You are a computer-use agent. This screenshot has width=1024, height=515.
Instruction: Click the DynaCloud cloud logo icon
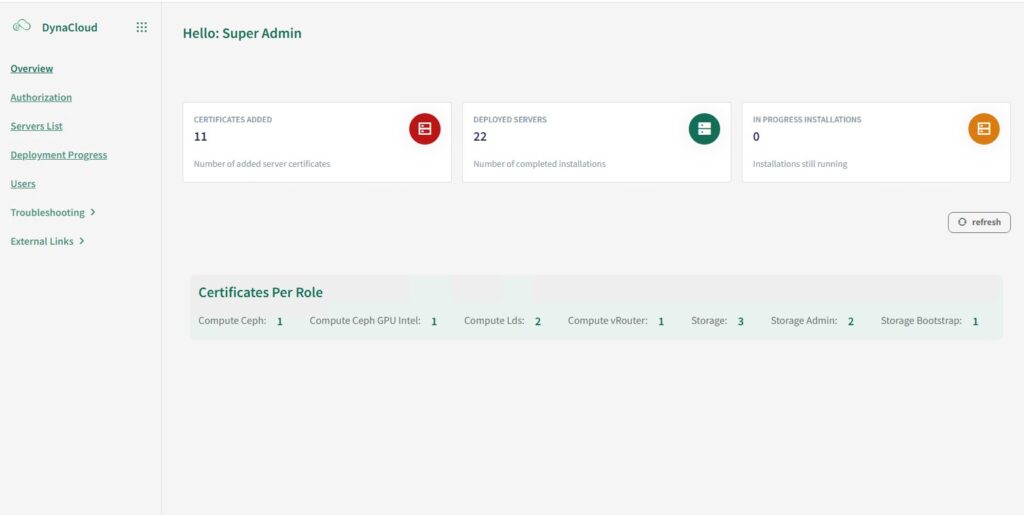coord(22,27)
